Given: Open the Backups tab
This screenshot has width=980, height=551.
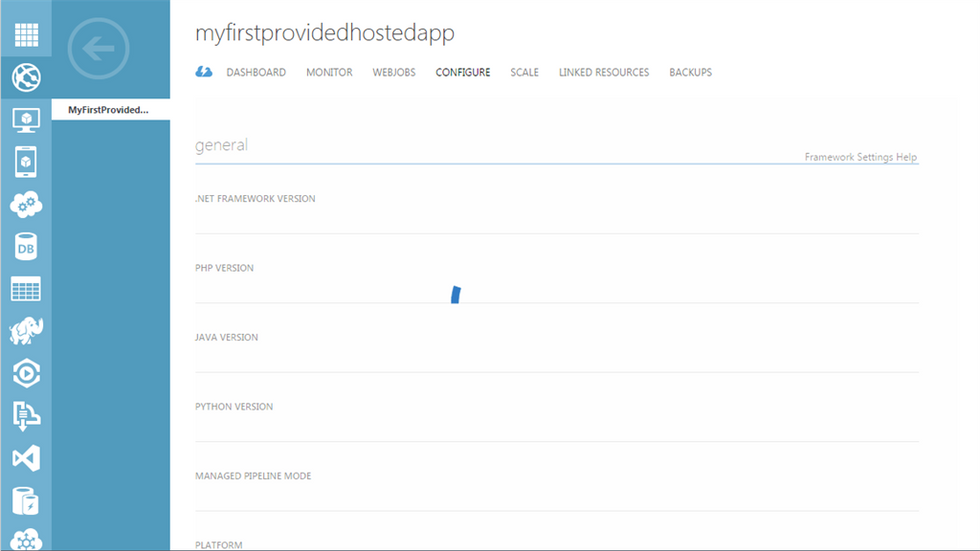Looking at the screenshot, I should (691, 72).
